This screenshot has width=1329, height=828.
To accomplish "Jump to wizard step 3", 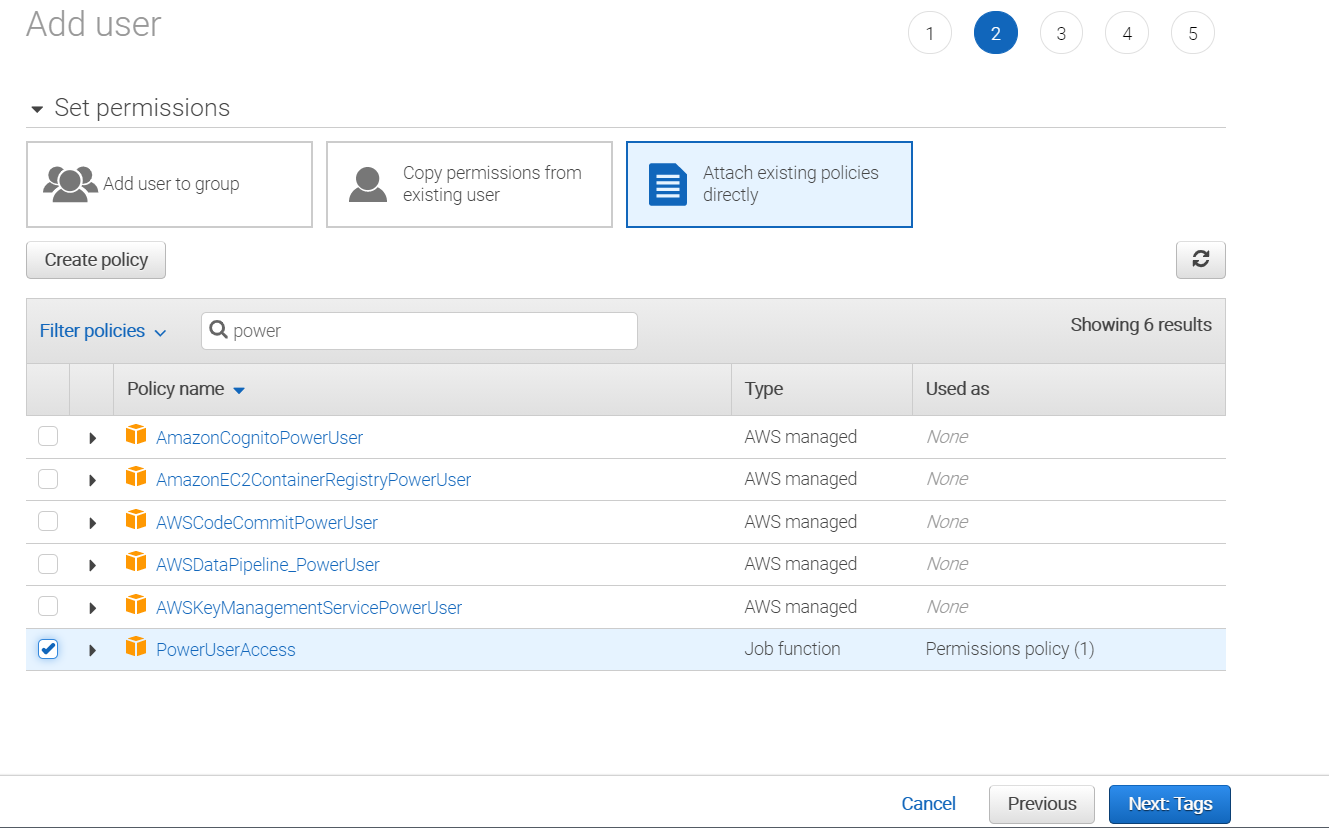I will point(1061,33).
